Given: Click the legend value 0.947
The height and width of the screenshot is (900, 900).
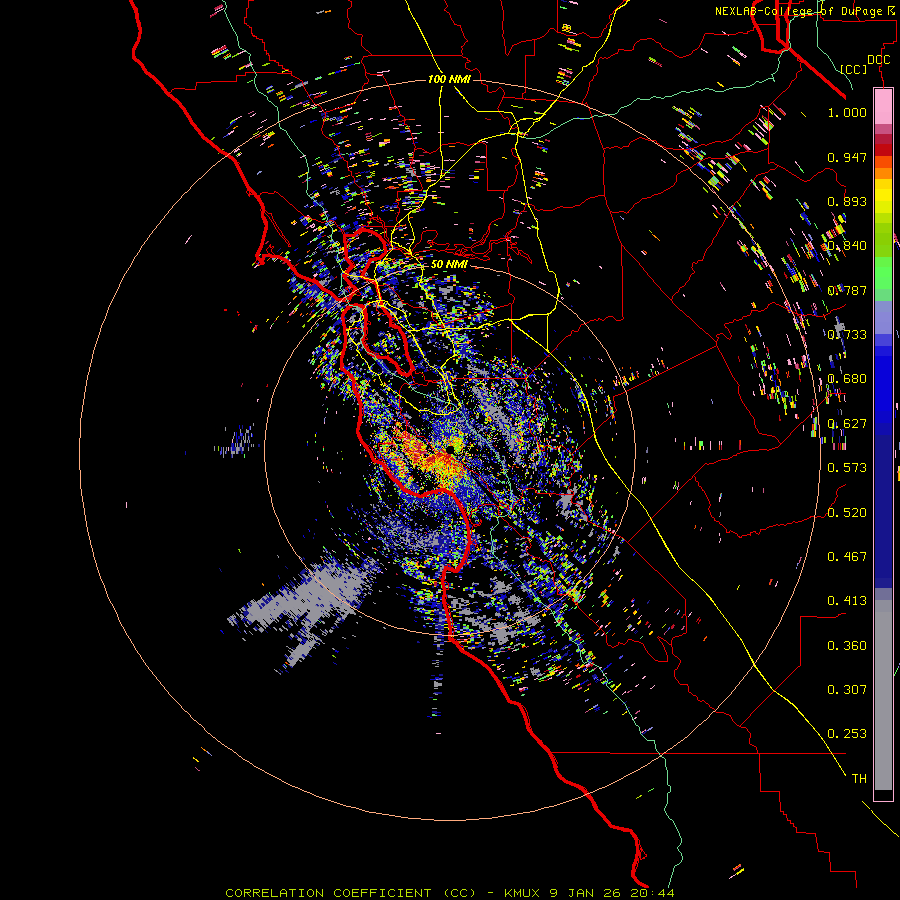Looking at the screenshot, I should 847,157.
